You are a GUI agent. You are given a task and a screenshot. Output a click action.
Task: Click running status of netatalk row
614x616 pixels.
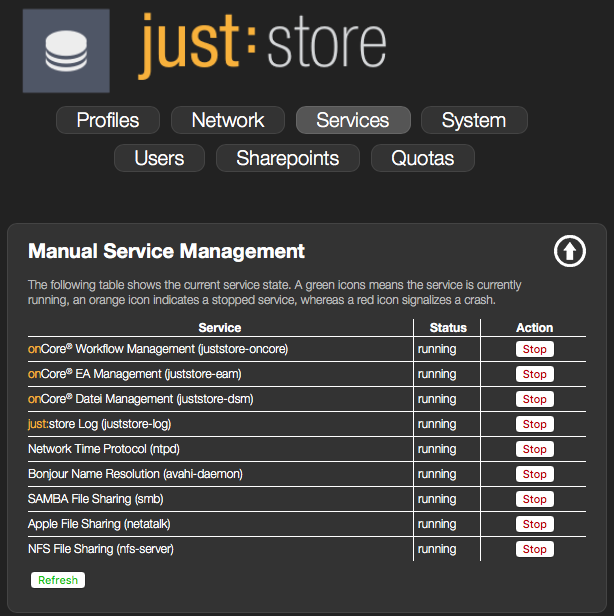click(x=437, y=524)
